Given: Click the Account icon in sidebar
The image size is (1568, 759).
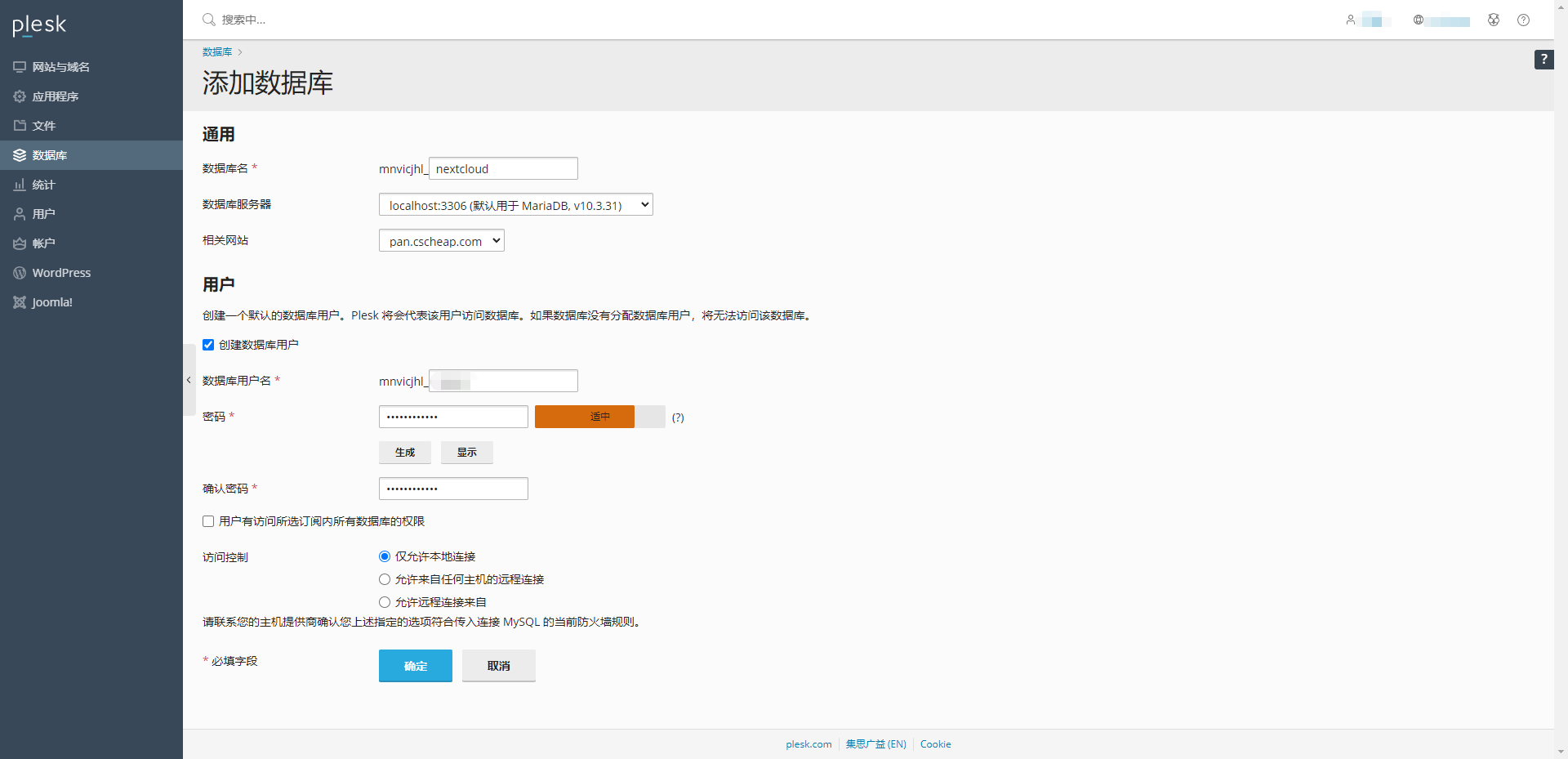Looking at the screenshot, I should pyautogui.click(x=20, y=243).
